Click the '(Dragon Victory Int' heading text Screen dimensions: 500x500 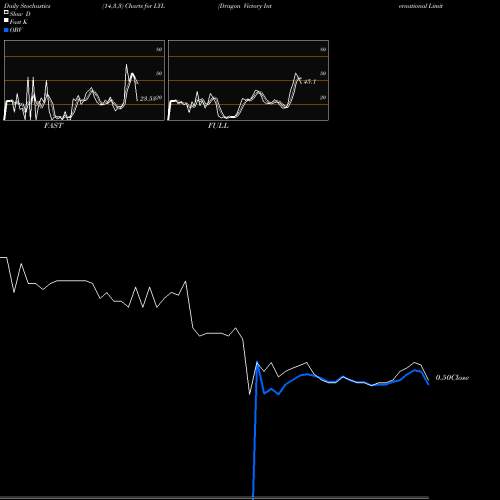coord(245,6)
